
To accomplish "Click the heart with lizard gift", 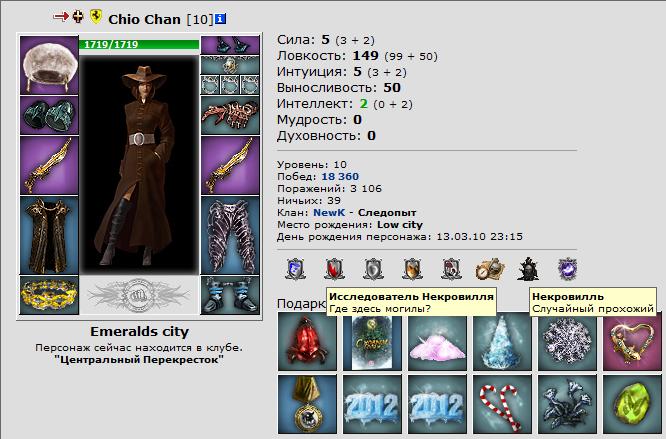I will 632,341.
